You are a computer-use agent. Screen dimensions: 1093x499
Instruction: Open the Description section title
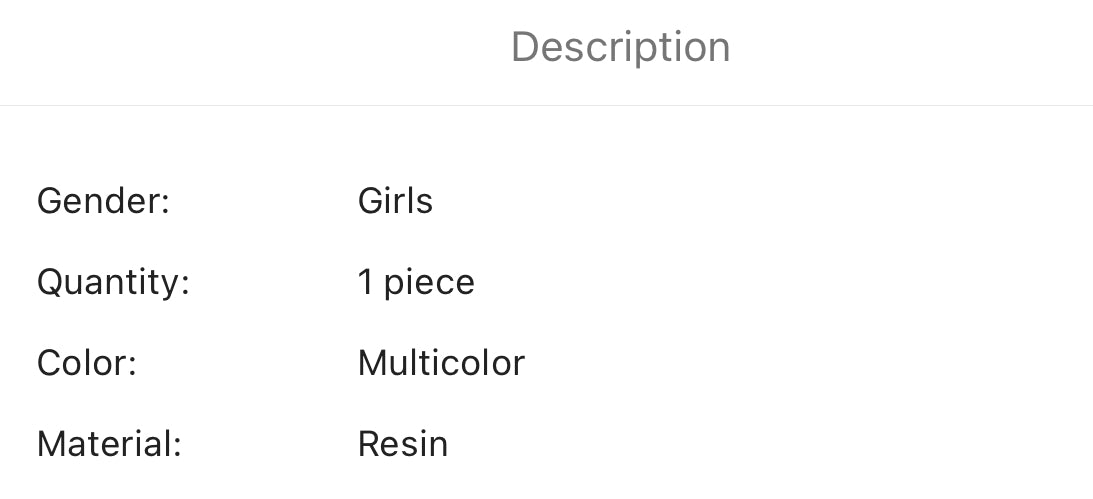620,47
